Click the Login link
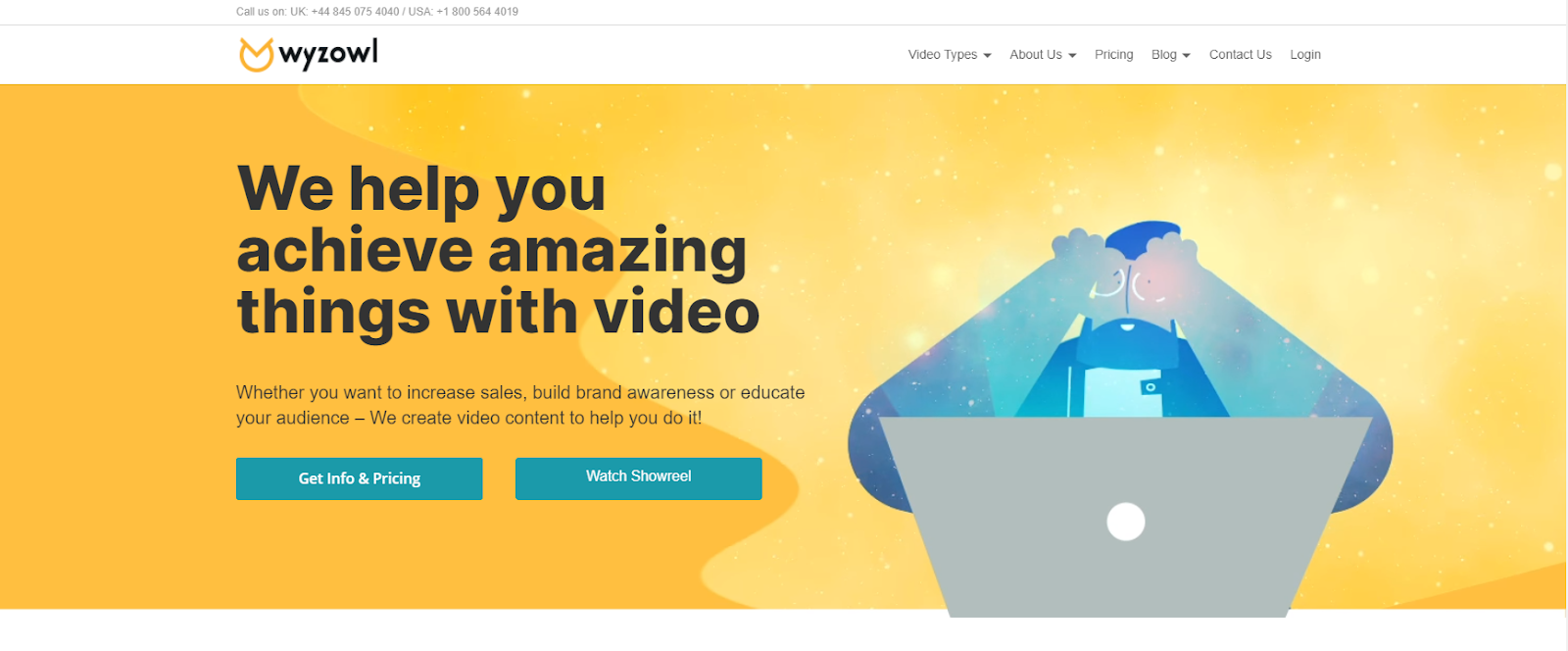Image resolution: width=1568 pixels, height=651 pixels. [x=1305, y=55]
